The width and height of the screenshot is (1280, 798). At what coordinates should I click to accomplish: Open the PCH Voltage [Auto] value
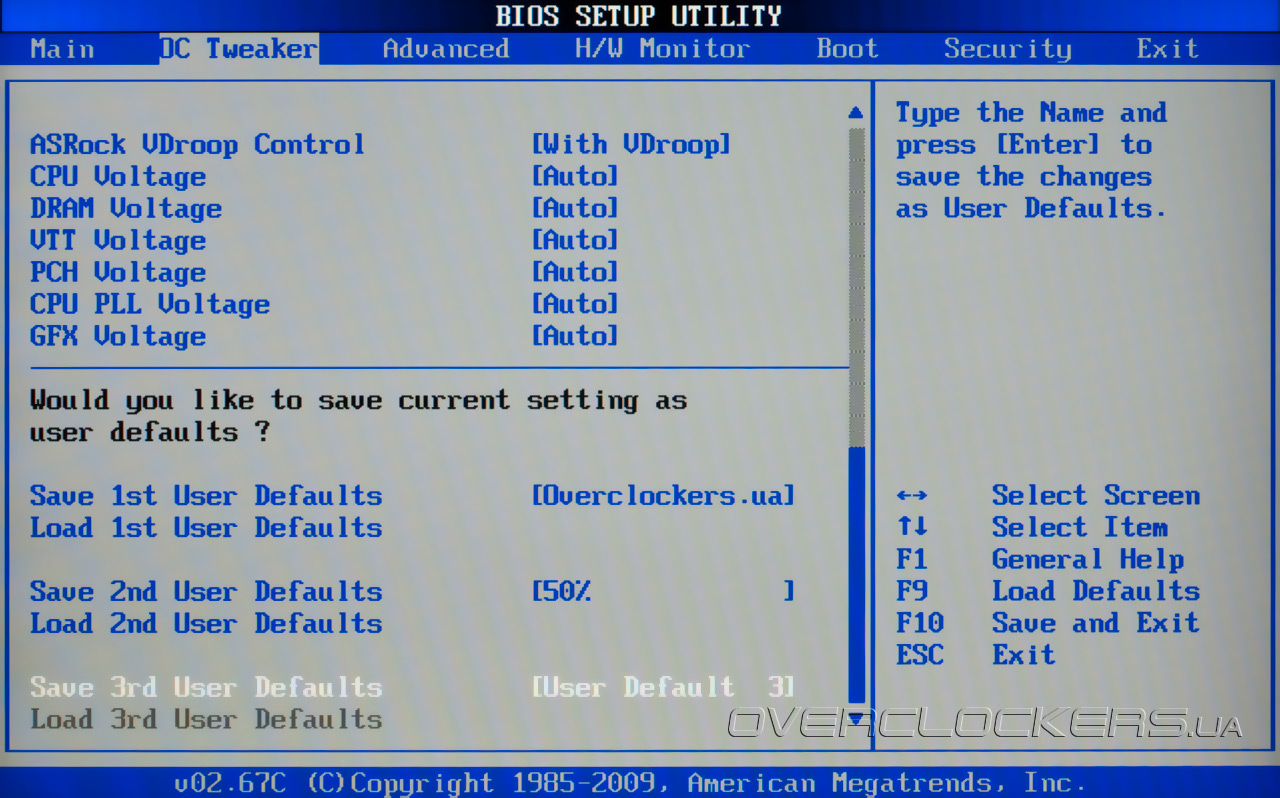click(575, 272)
